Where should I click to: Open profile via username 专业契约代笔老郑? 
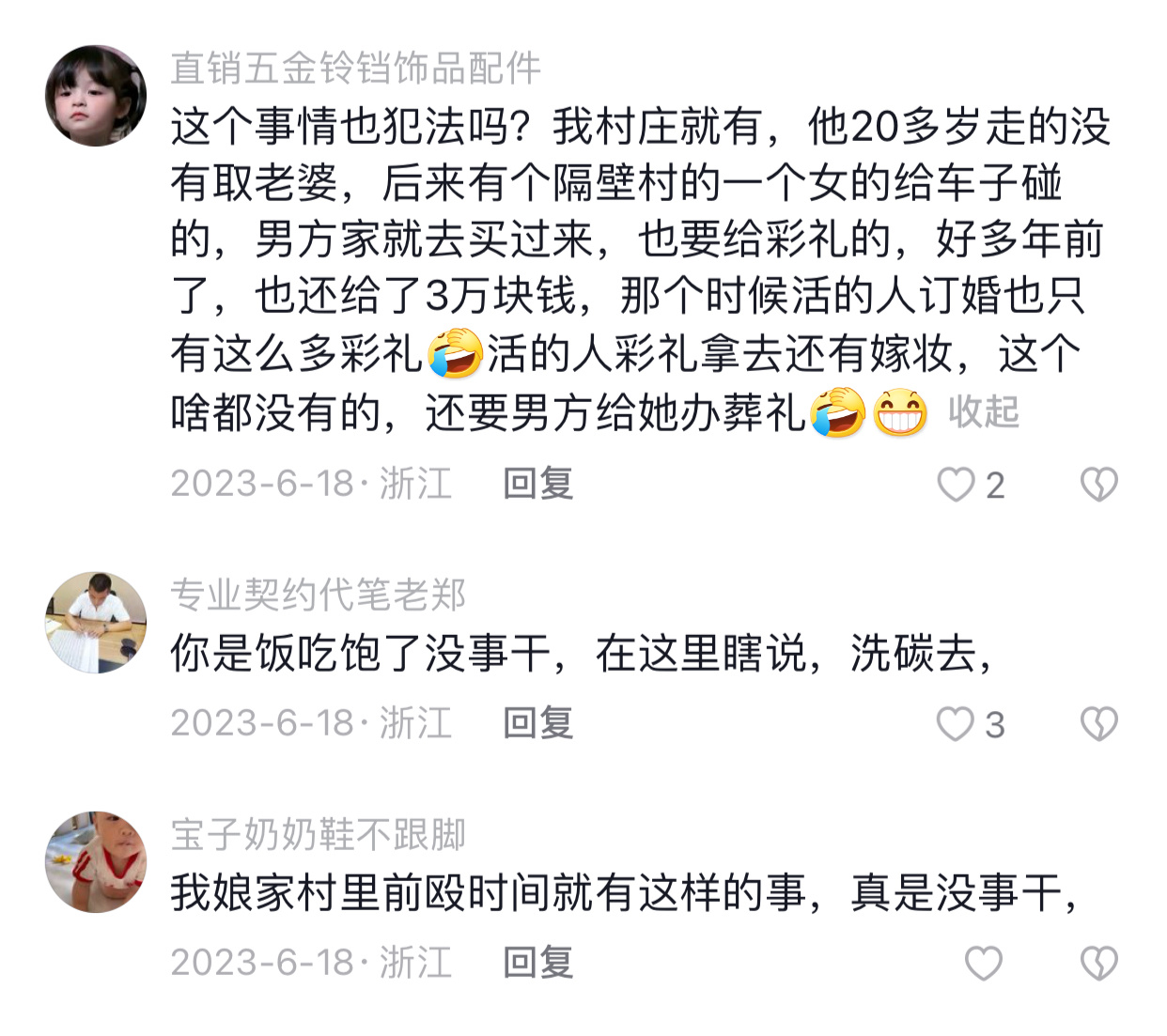pos(319,595)
